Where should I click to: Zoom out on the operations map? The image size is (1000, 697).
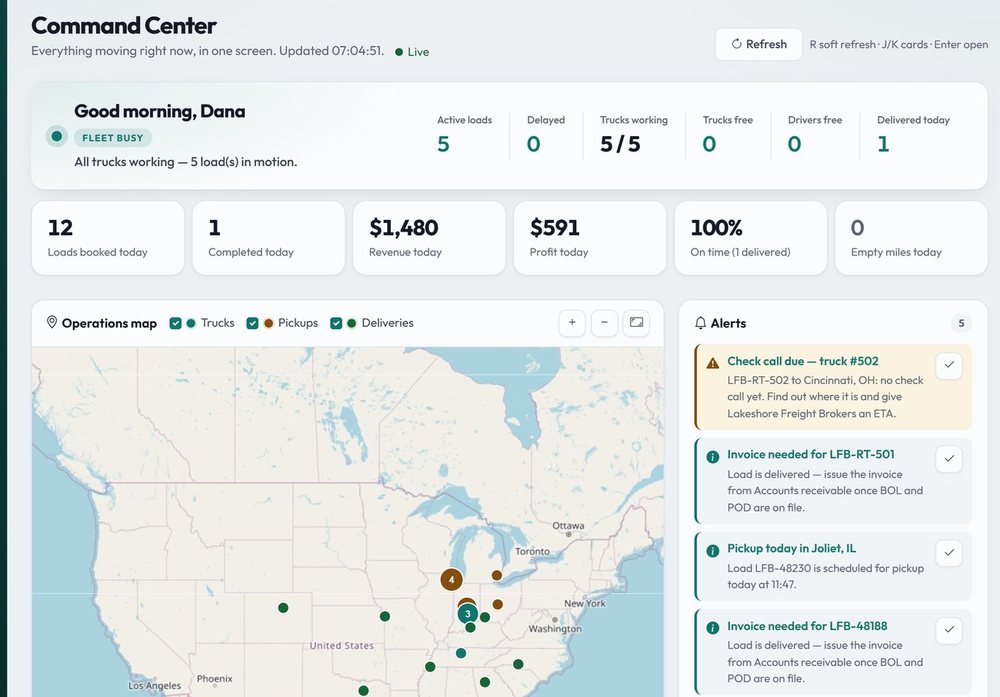click(605, 323)
